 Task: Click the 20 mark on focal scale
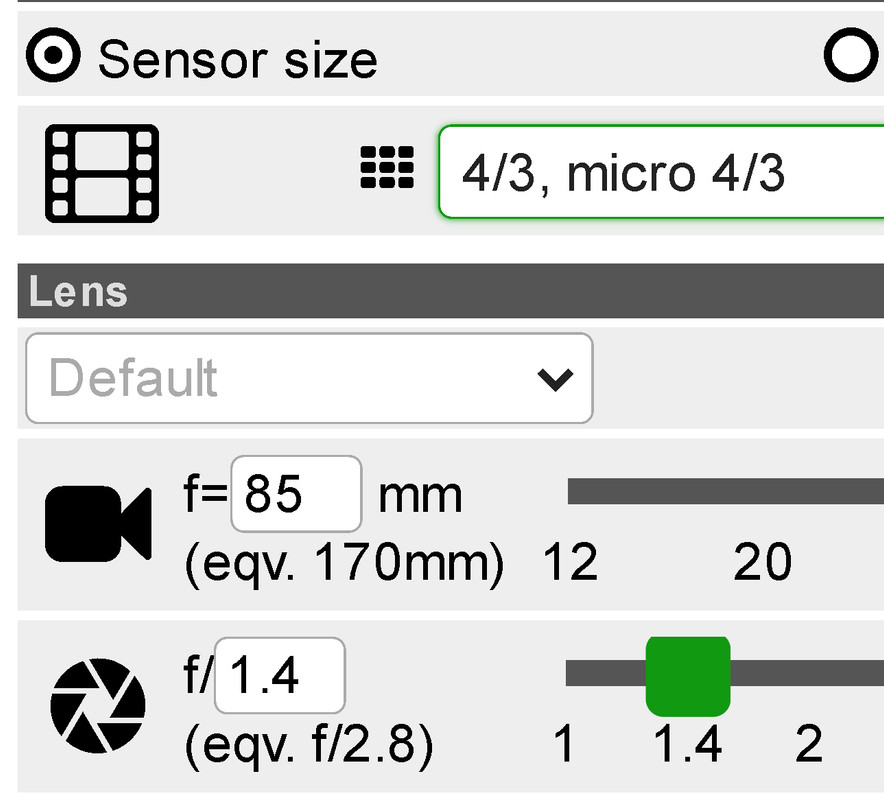point(762,564)
